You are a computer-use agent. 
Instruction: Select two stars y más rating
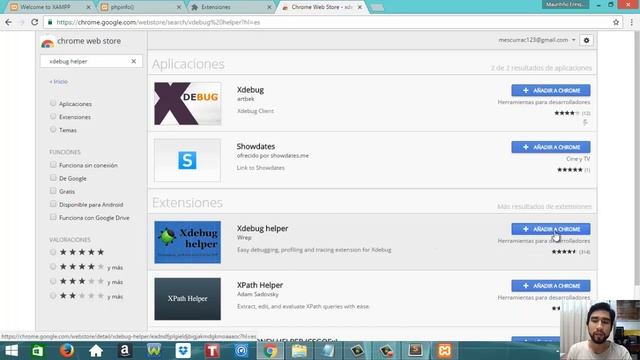point(53,296)
